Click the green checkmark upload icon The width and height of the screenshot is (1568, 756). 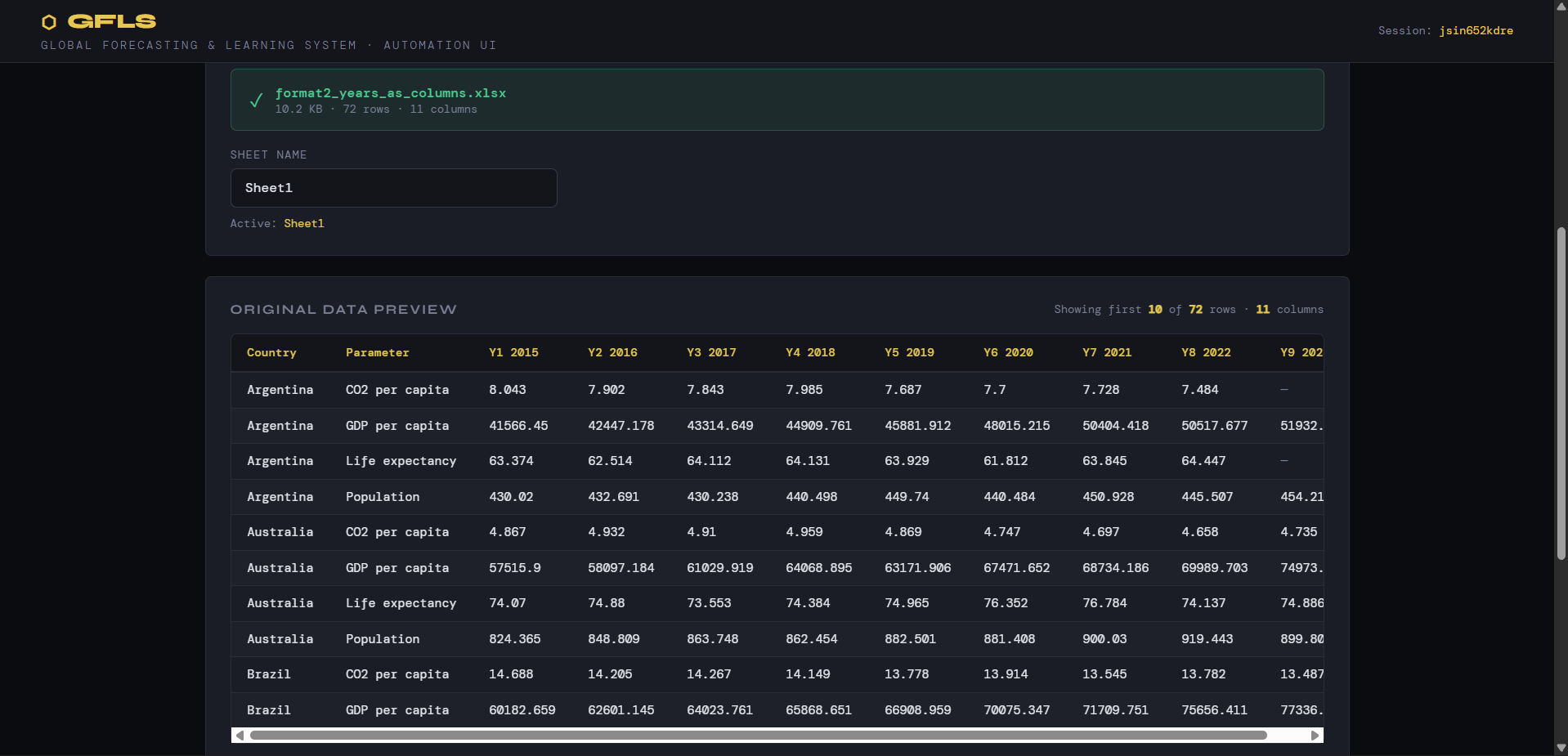tap(256, 101)
